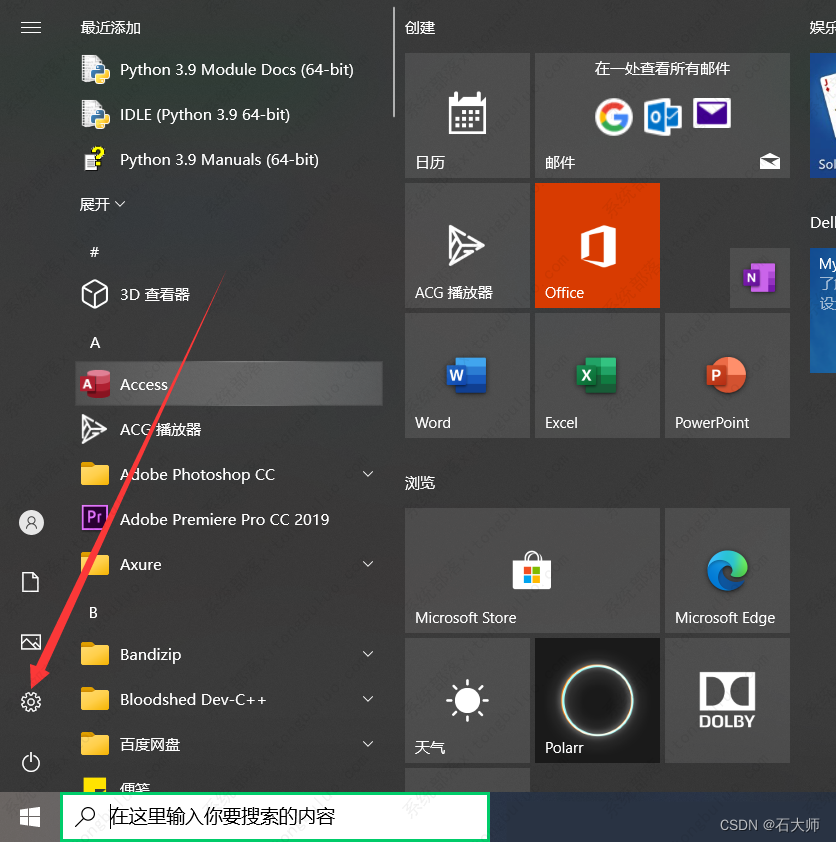Click the Windows Start button
Image resolution: width=836 pixels, height=842 pixels.
pyautogui.click(x=30, y=817)
